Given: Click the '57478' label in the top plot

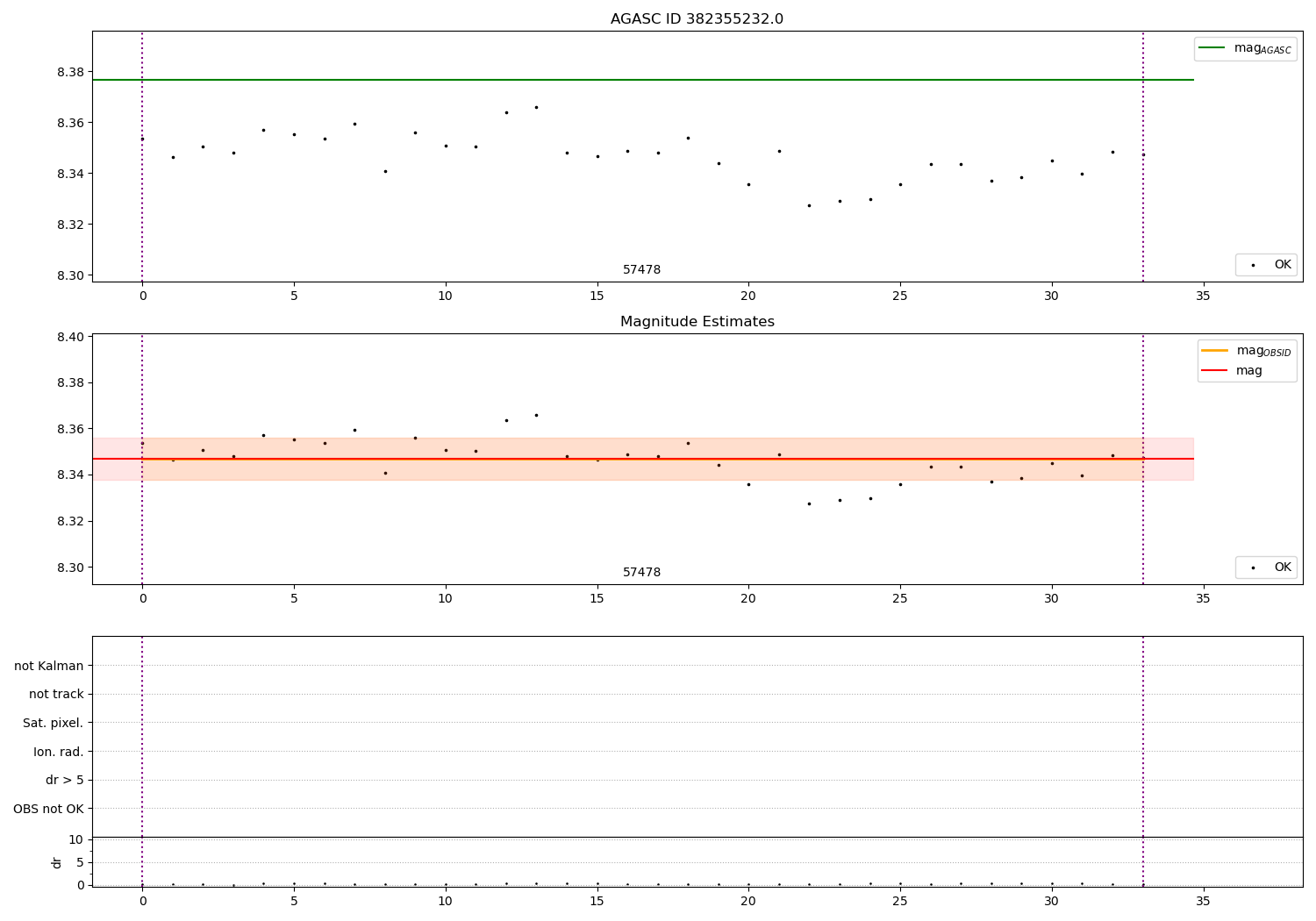Looking at the screenshot, I should (641, 270).
